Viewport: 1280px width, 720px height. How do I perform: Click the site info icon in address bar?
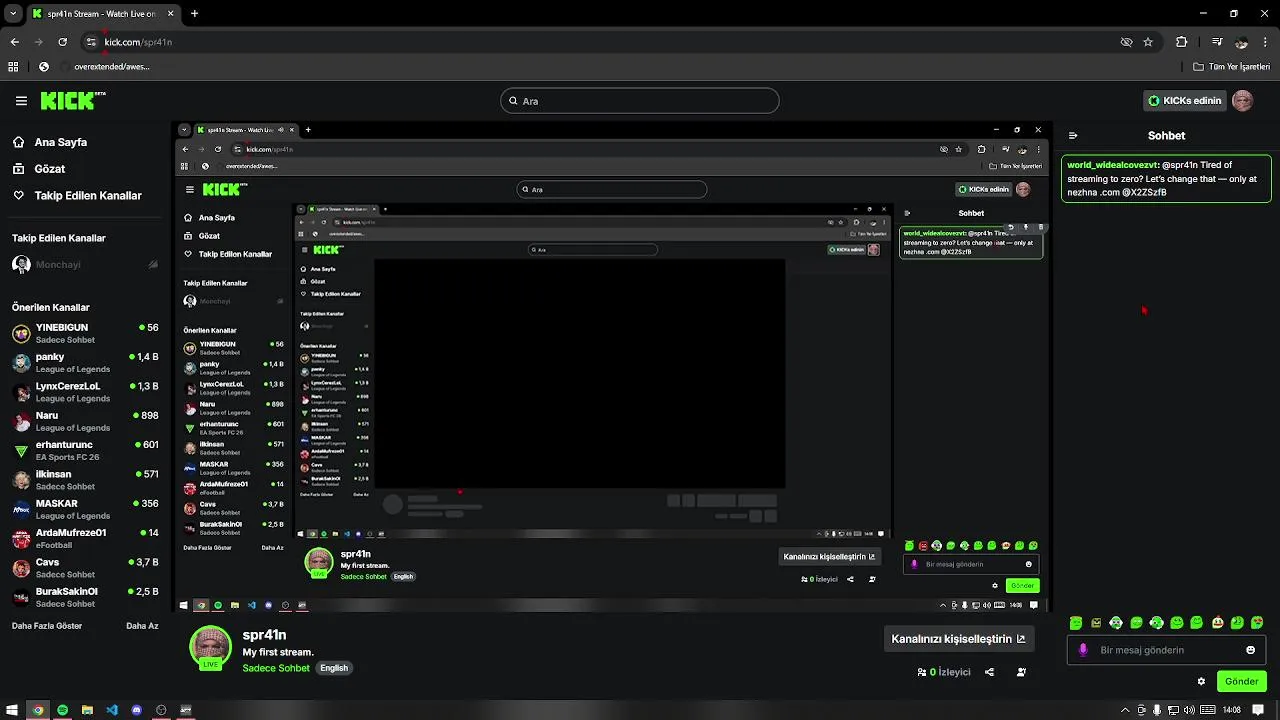tap(91, 42)
